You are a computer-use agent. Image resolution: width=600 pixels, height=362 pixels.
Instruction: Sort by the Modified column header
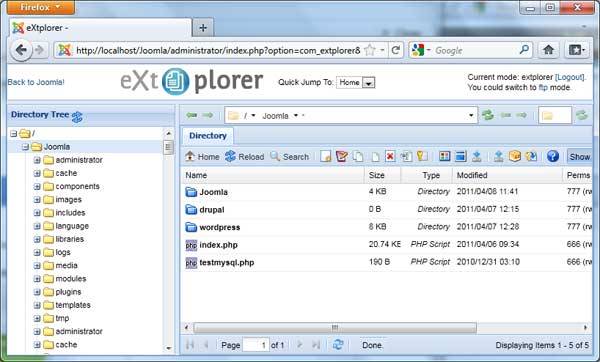click(x=507, y=175)
